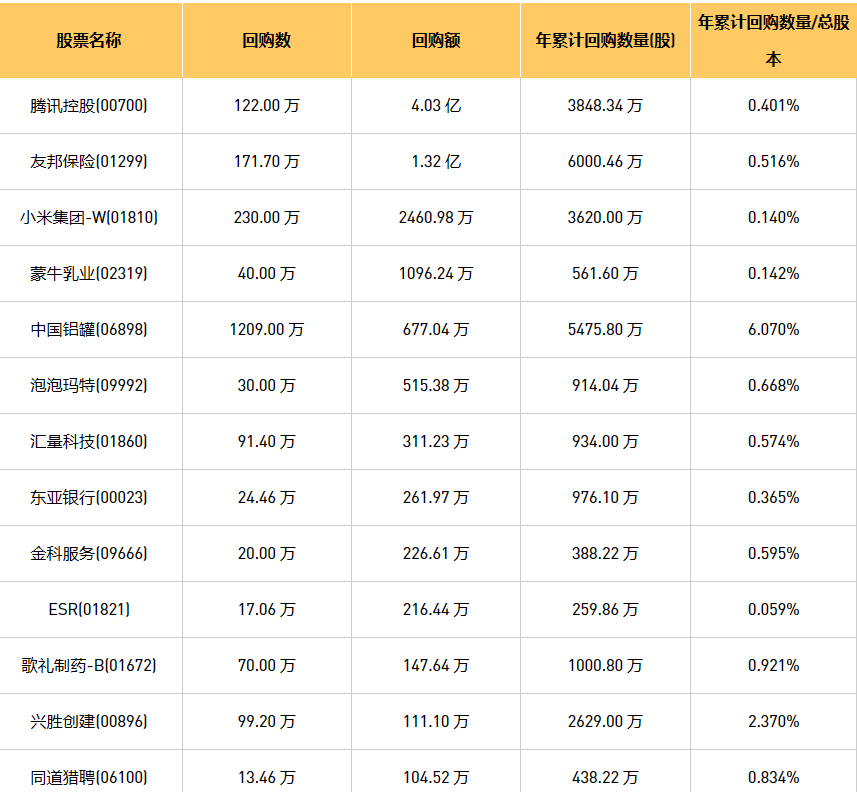Click the 蒙牛乳业(02319) stock name
Screen dimensions: 857x792
(x=90, y=273)
